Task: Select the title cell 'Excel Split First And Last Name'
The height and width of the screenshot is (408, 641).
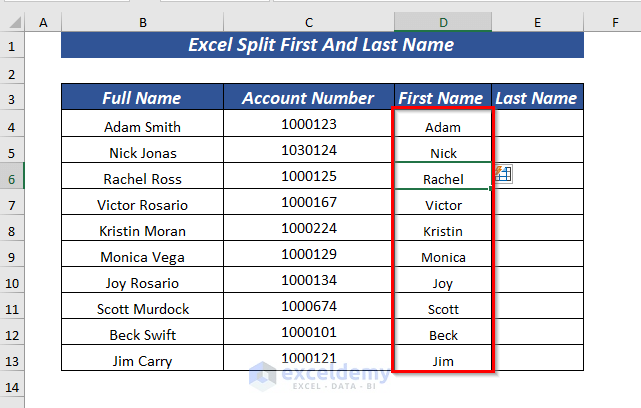Action: pyautogui.click(x=321, y=45)
